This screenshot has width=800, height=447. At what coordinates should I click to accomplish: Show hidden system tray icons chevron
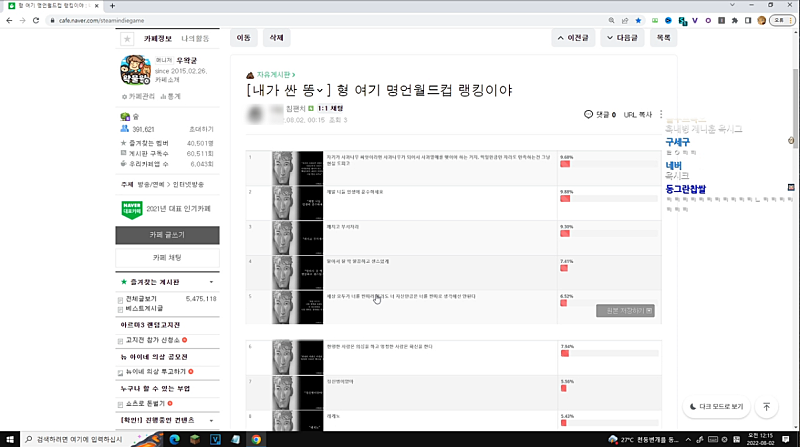tap(688, 439)
